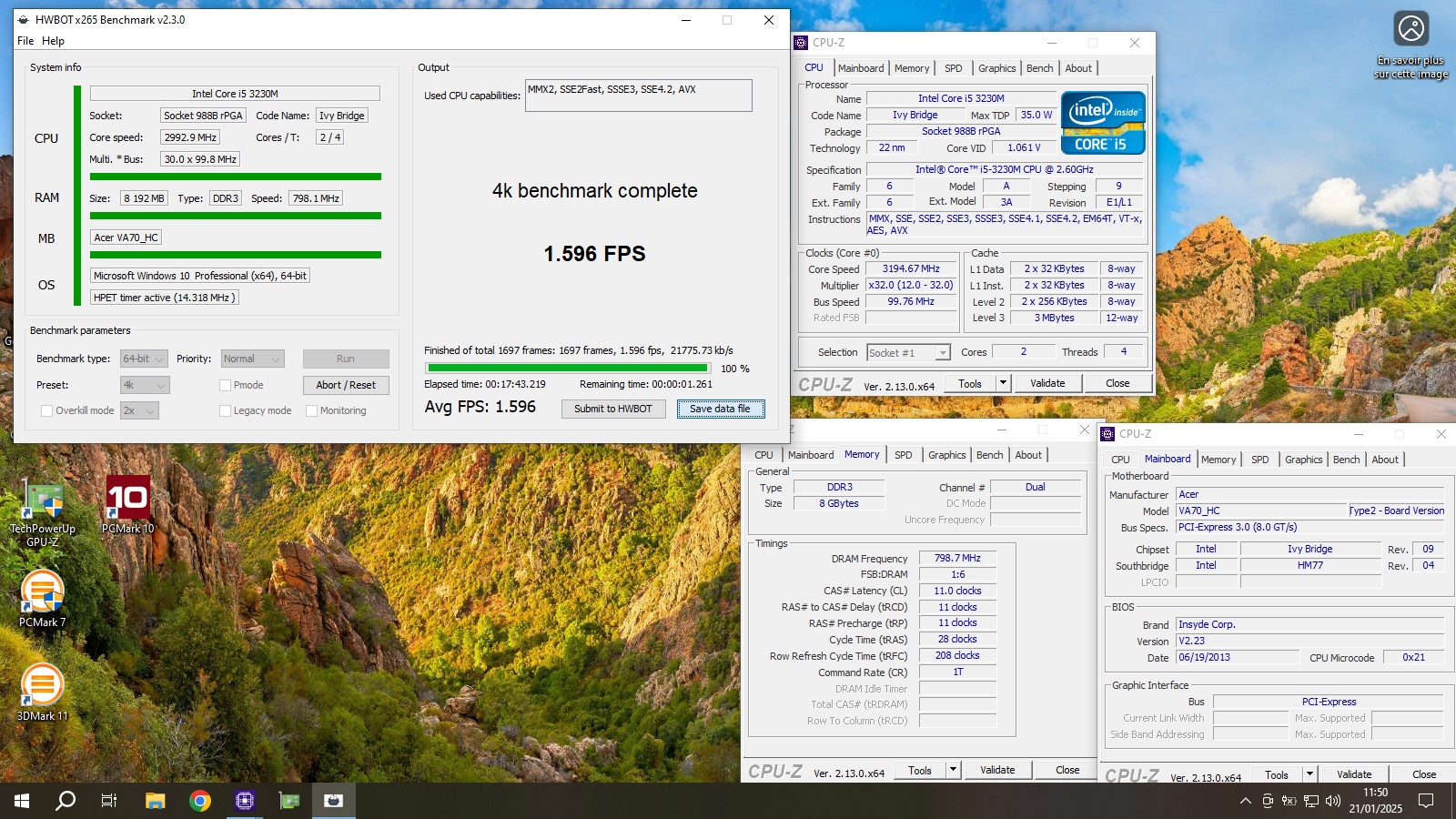Image resolution: width=1456 pixels, height=819 pixels.
Task: Click Submit to HWBOT button
Action: pos(613,409)
